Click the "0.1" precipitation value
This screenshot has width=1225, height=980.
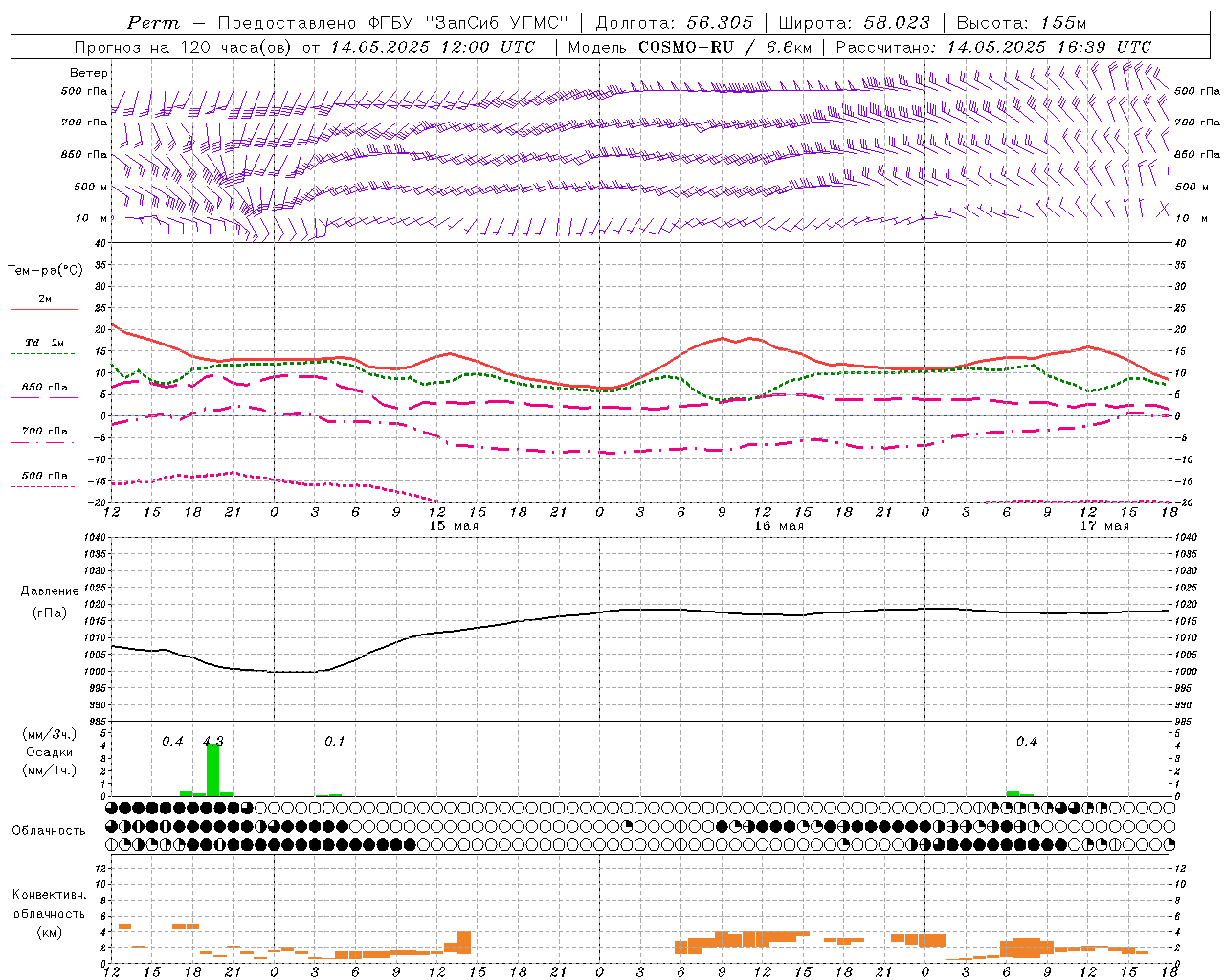(334, 741)
